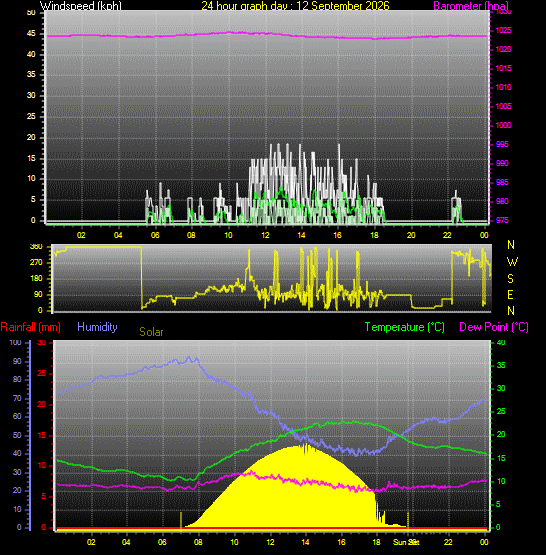Click the "80" humidity scale value
The height and width of the screenshot is (555, 546).
coord(17,379)
